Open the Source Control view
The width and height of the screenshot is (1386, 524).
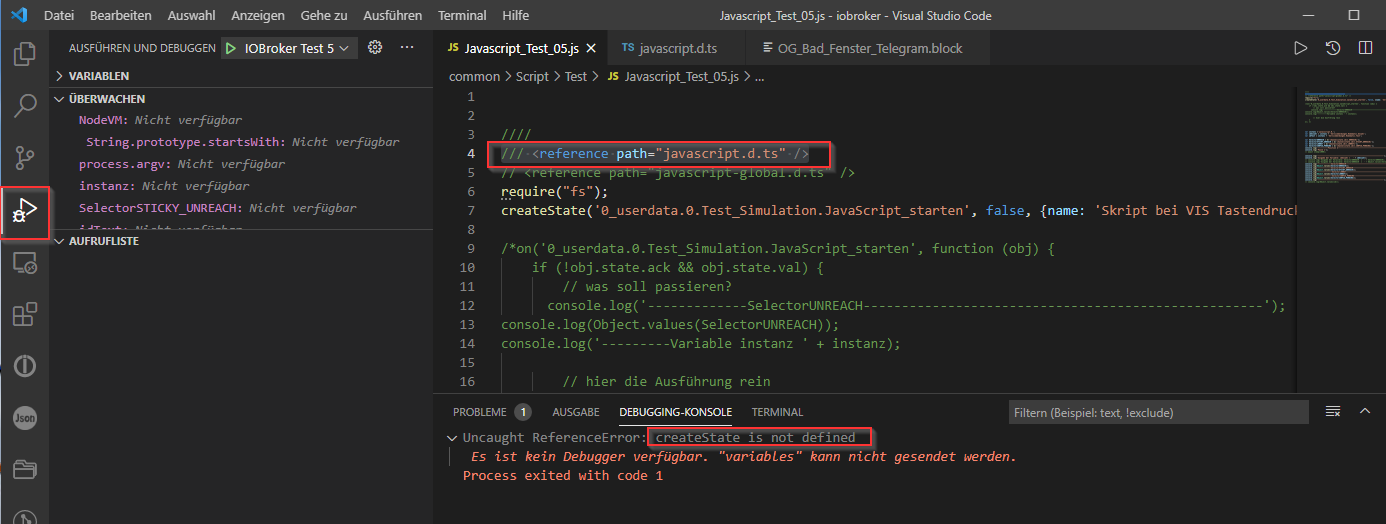tap(25, 158)
